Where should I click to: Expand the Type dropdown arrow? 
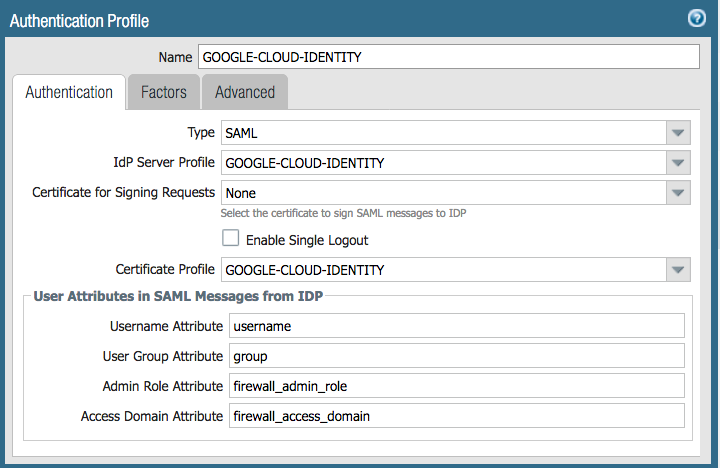pyautogui.click(x=678, y=133)
